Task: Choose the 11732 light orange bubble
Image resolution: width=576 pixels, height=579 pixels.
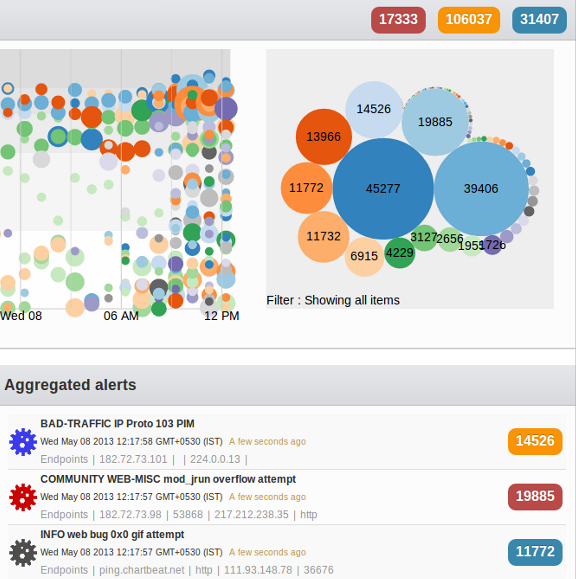Action: pyautogui.click(x=323, y=237)
